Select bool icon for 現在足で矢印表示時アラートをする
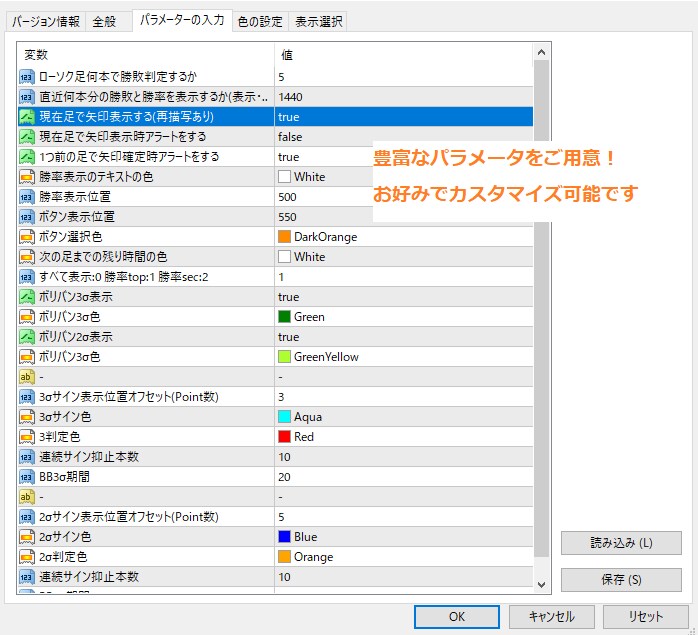The height and width of the screenshot is (635, 698). click(27, 137)
